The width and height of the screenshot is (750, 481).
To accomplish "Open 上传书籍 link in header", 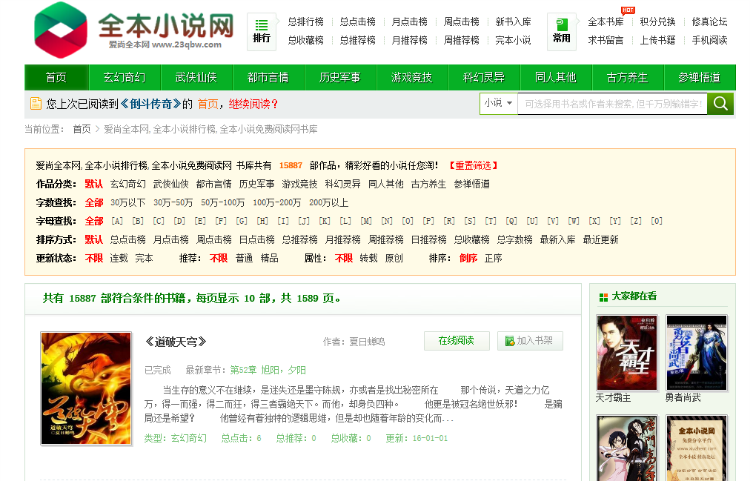I will (658, 40).
